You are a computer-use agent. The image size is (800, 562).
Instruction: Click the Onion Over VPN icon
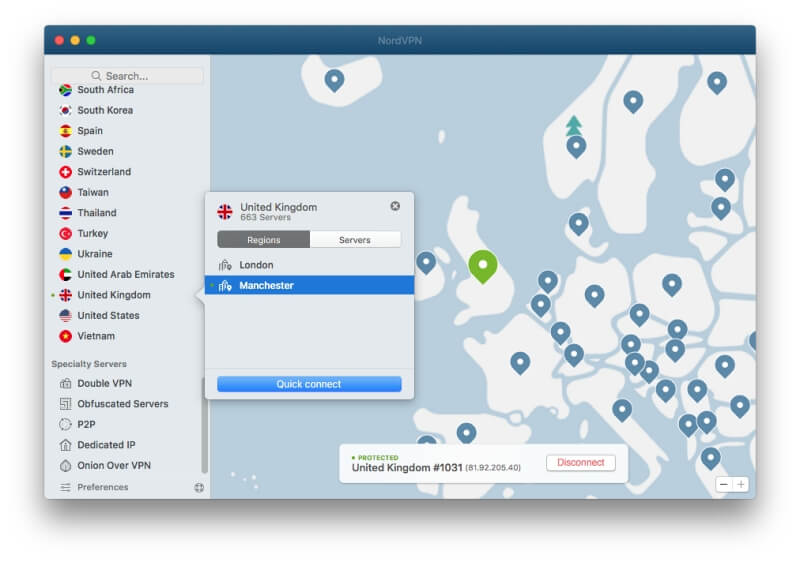65,466
